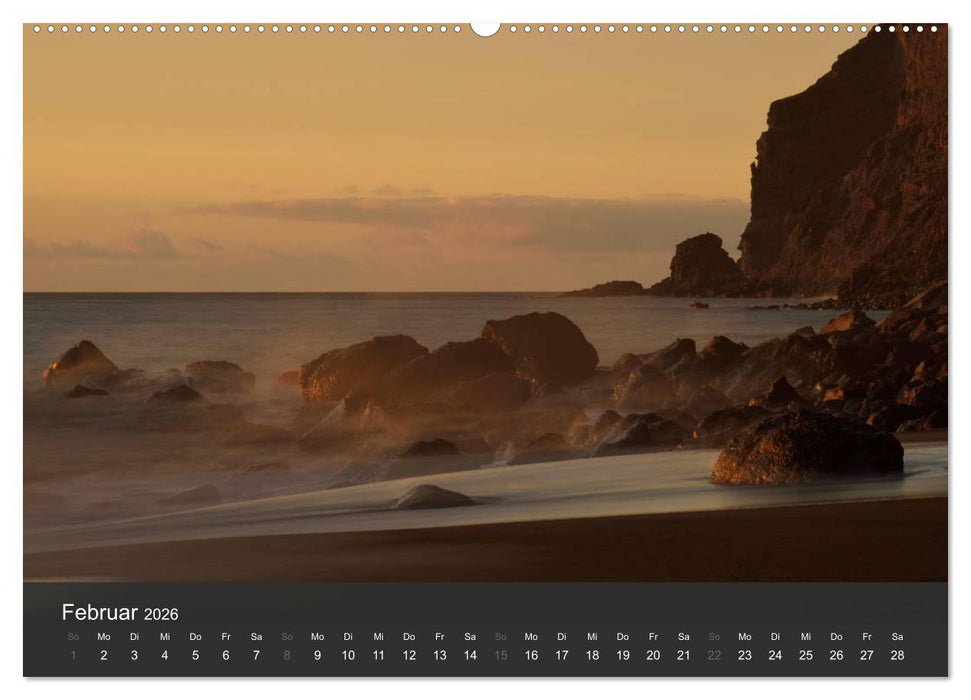Click the date 15 shown in grey

click(501, 654)
